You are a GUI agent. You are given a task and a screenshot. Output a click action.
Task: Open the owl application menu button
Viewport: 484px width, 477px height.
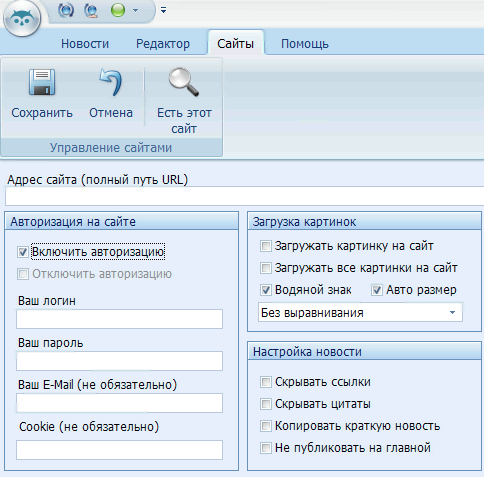point(22,19)
